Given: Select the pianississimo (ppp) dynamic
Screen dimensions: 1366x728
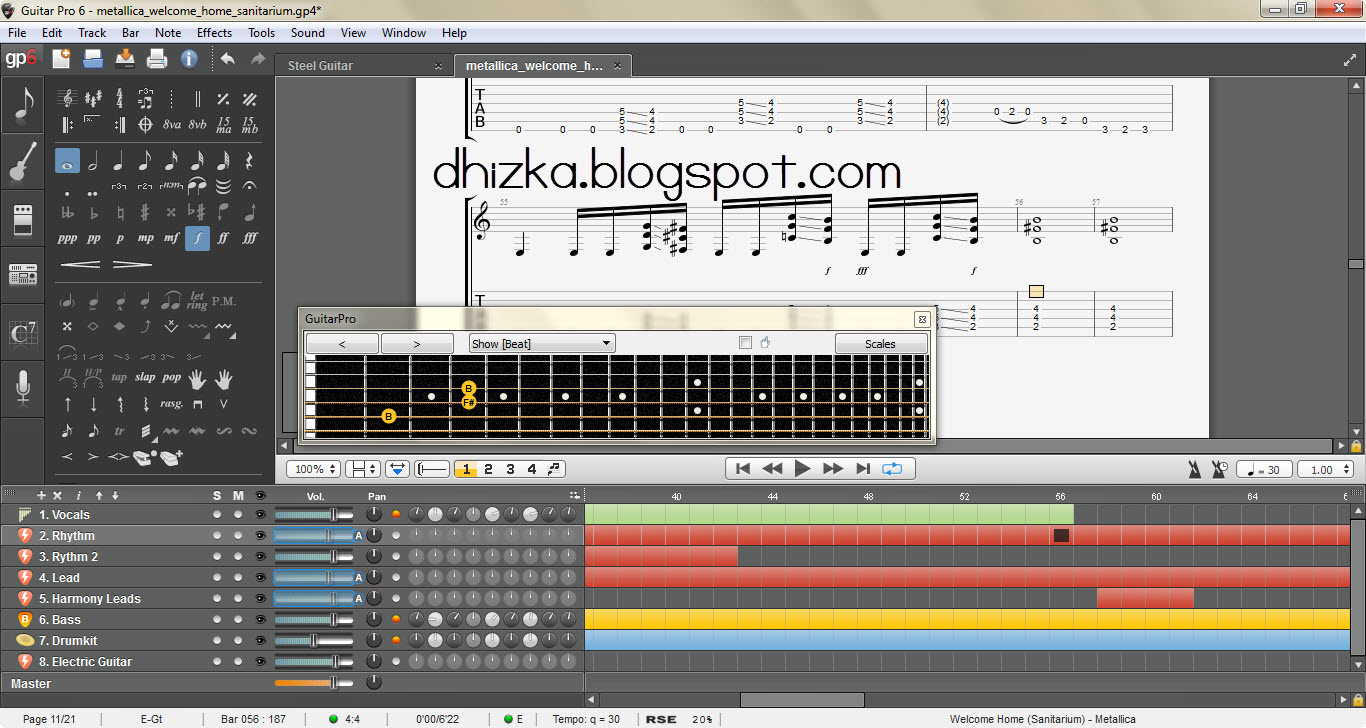Looking at the screenshot, I should (67, 238).
